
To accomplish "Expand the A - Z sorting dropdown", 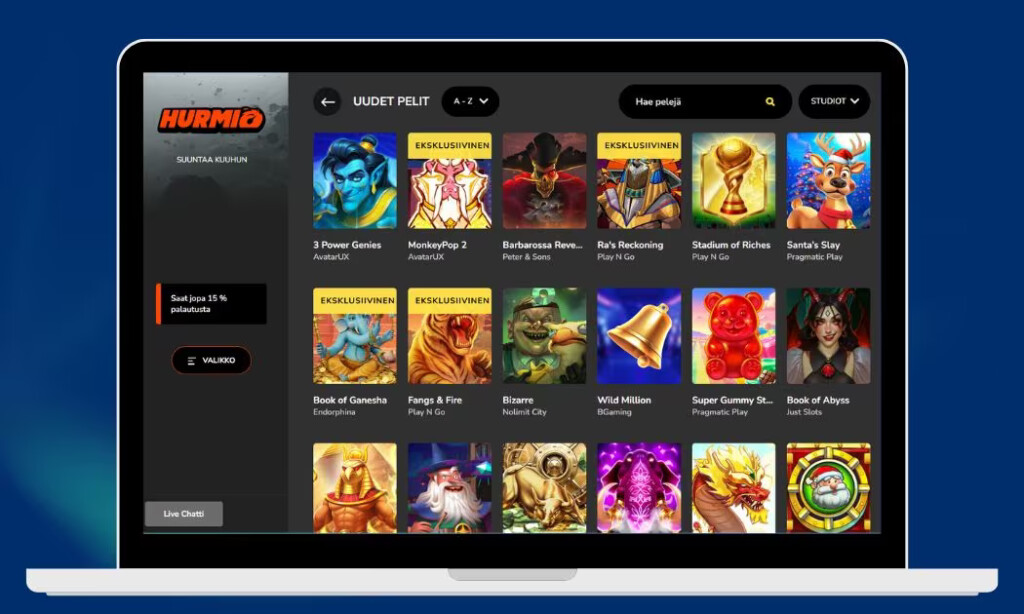I will [x=470, y=101].
